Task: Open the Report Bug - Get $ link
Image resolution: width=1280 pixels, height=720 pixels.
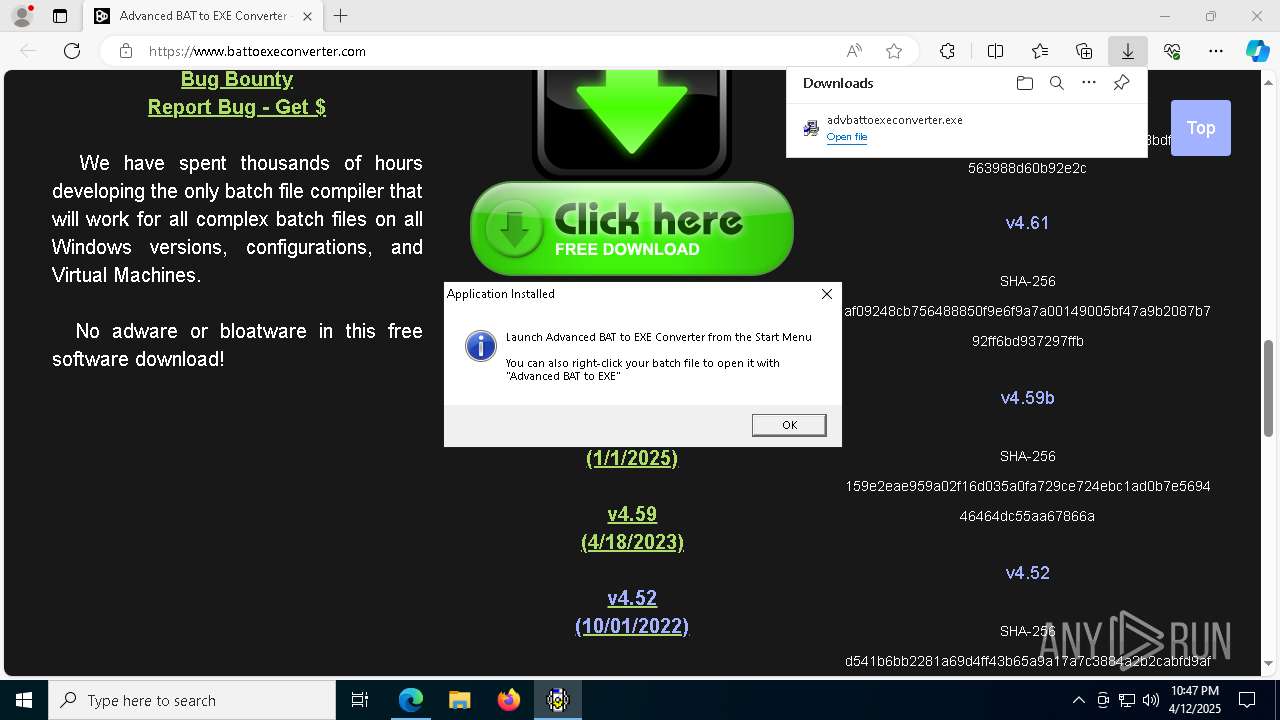Action: (237, 107)
